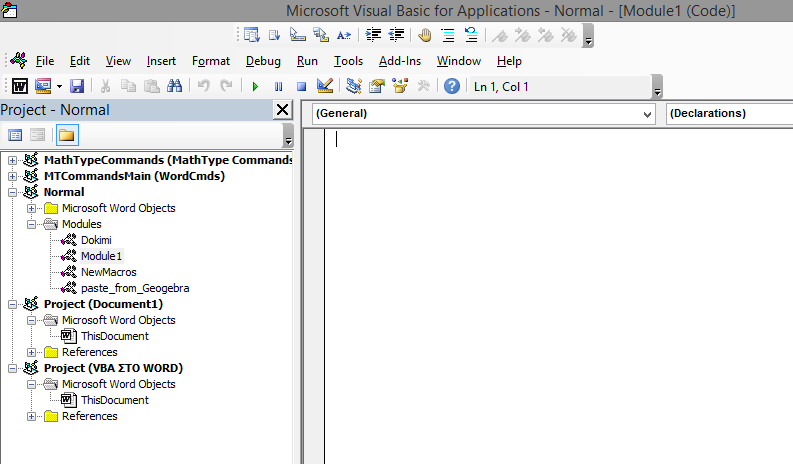
Task: Toggle Design Mode icon
Action: tap(325, 86)
